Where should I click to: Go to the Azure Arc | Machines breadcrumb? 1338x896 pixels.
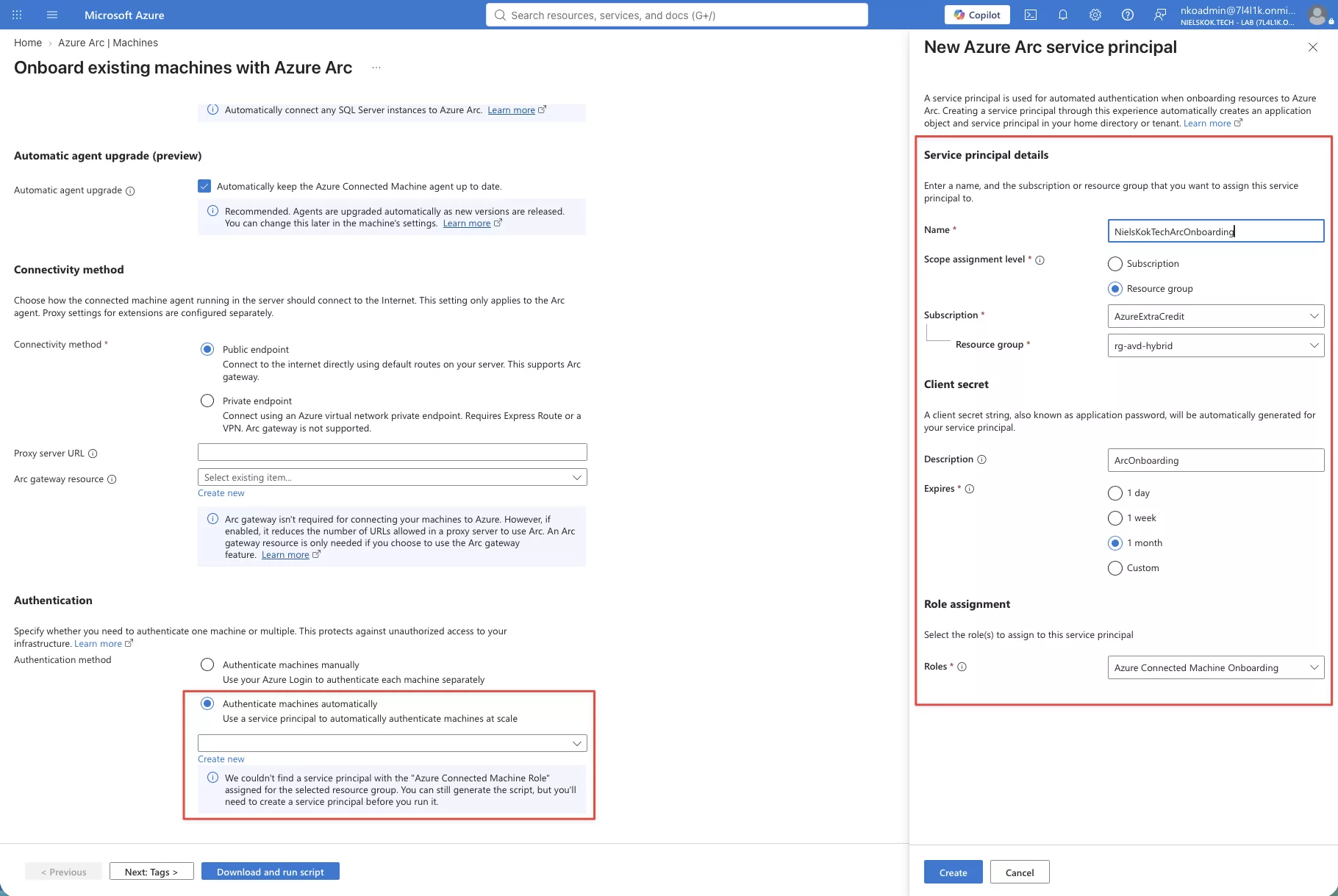pos(108,43)
